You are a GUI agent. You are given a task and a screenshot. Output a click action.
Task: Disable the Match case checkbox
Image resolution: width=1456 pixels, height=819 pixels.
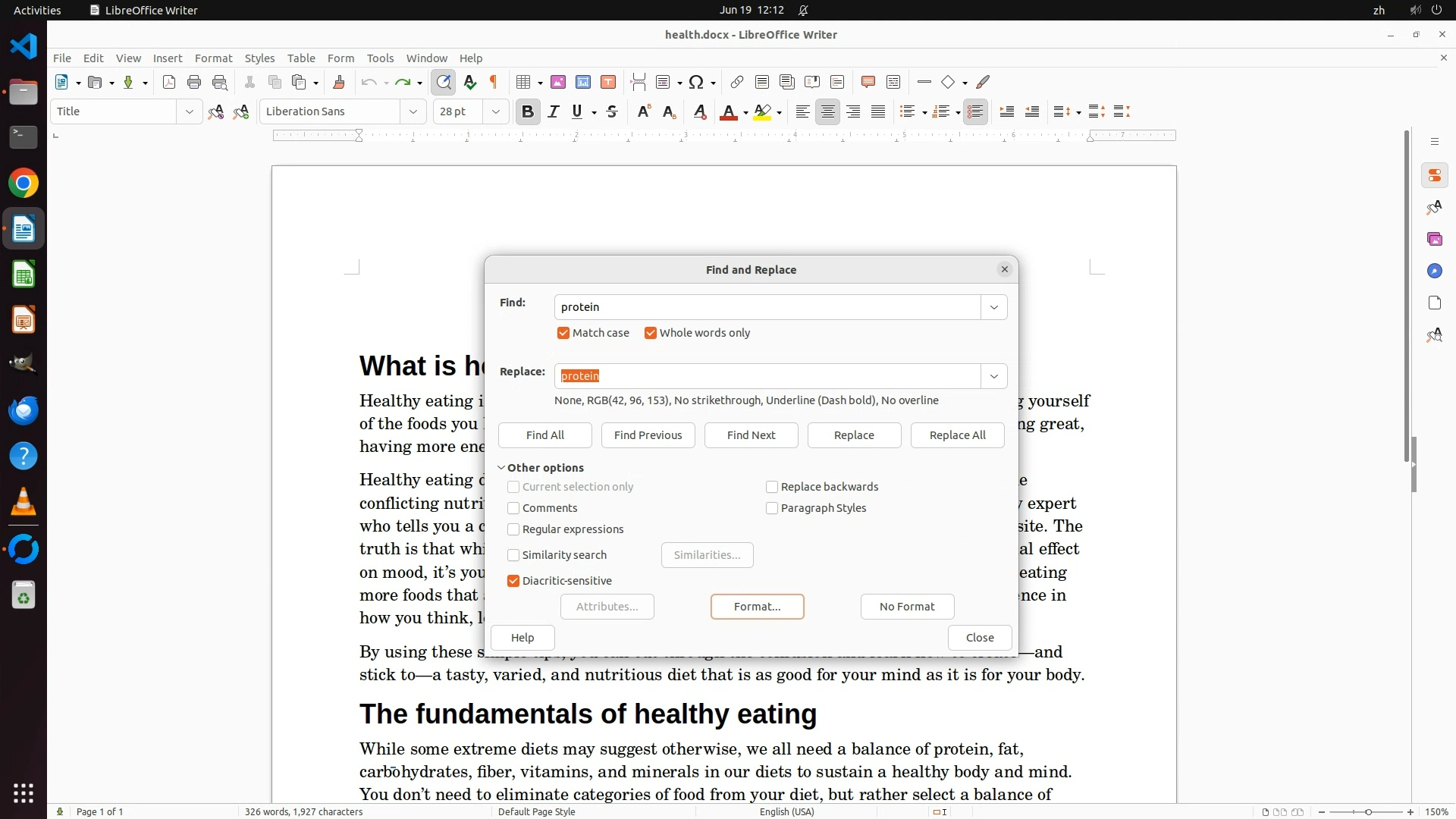pos(563,333)
